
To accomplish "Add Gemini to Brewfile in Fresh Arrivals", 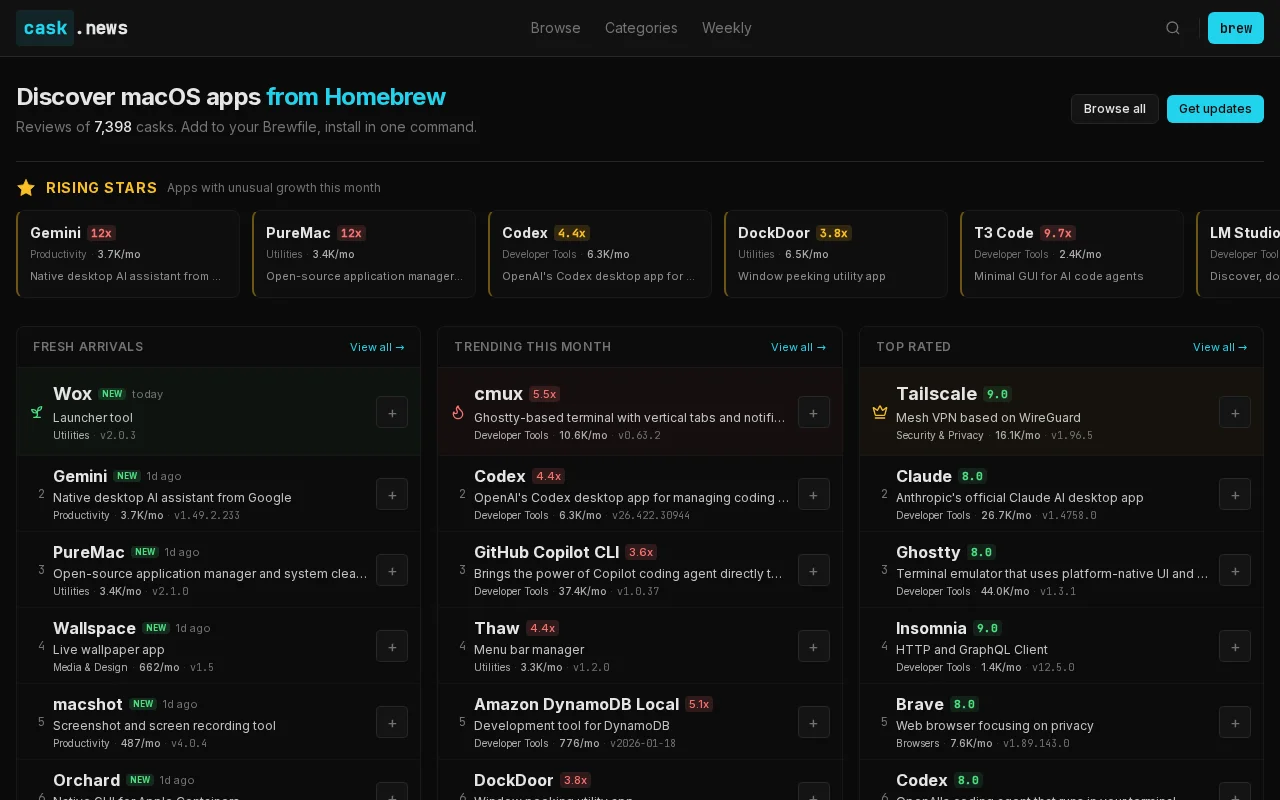I will point(392,494).
